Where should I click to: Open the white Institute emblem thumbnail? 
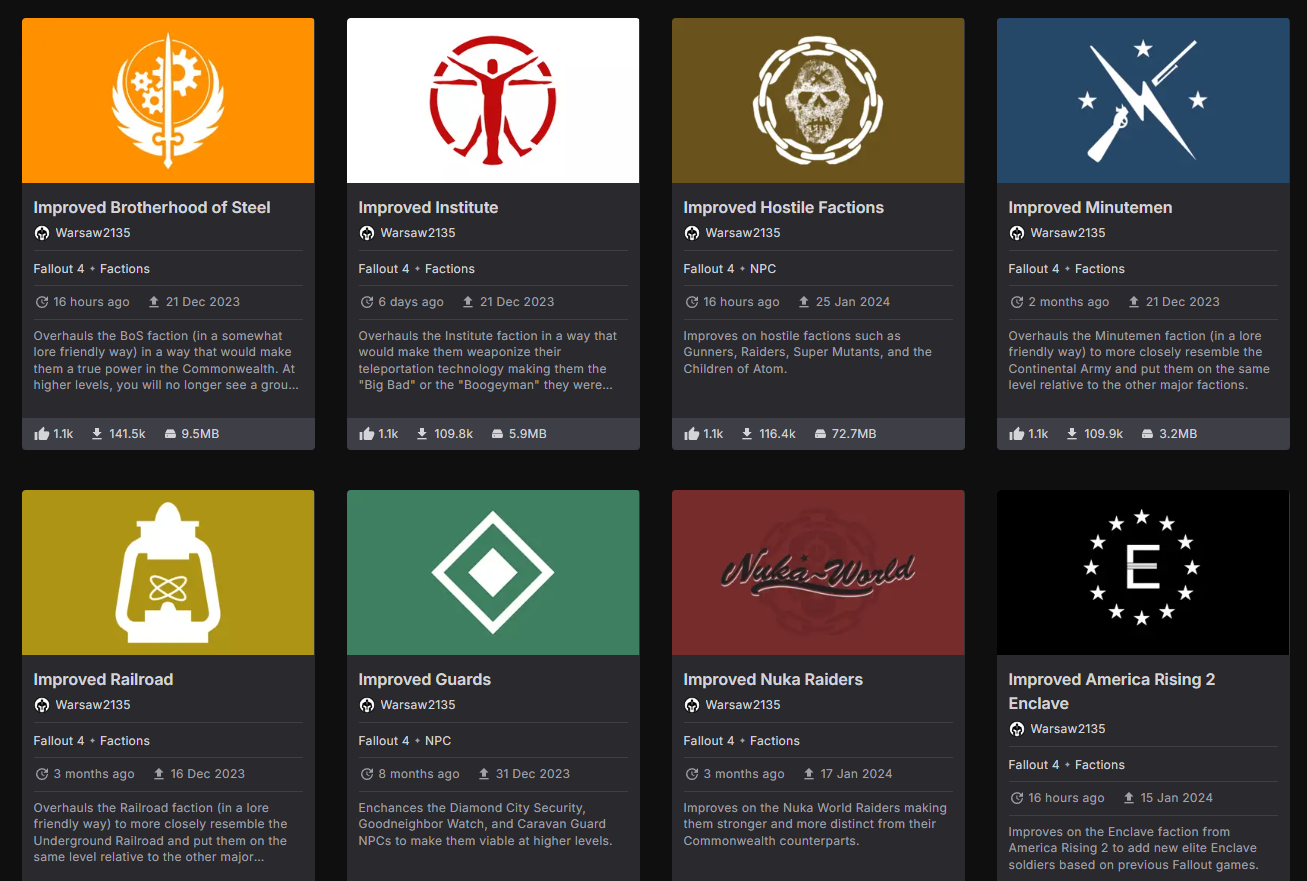(x=493, y=101)
